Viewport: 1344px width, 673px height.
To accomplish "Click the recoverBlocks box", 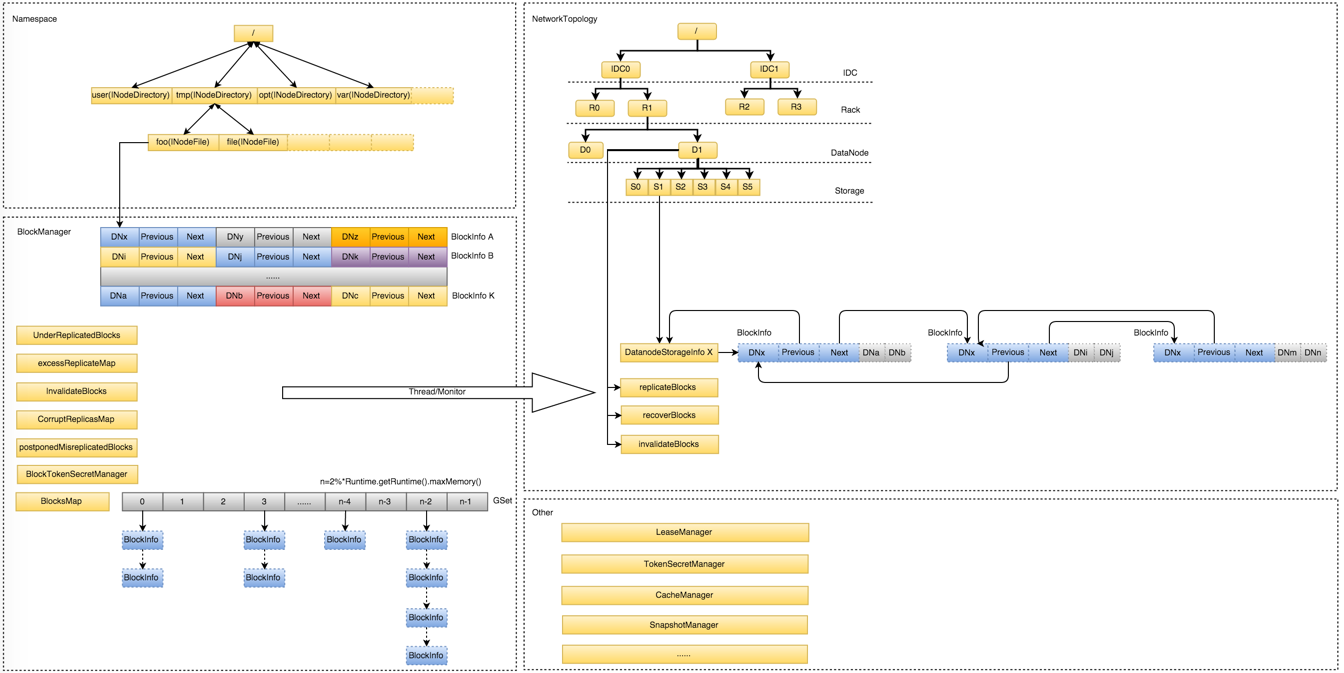I will pyautogui.click(x=669, y=415).
